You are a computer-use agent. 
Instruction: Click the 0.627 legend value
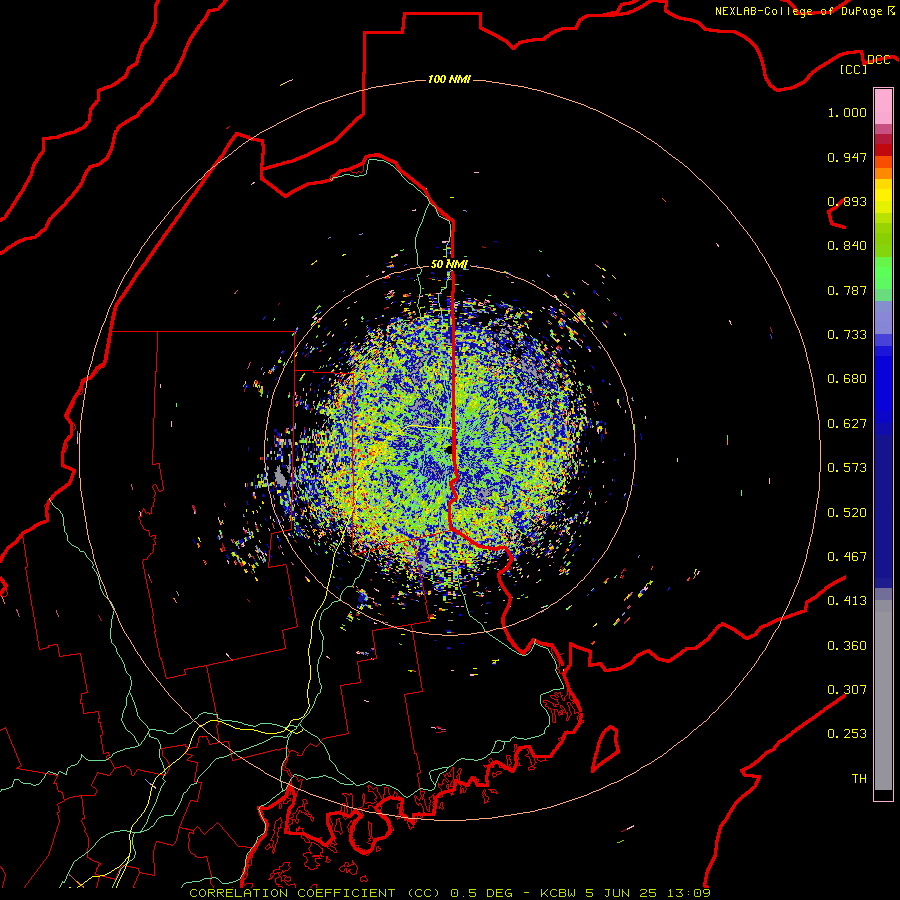pyautogui.click(x=847, y=424)
